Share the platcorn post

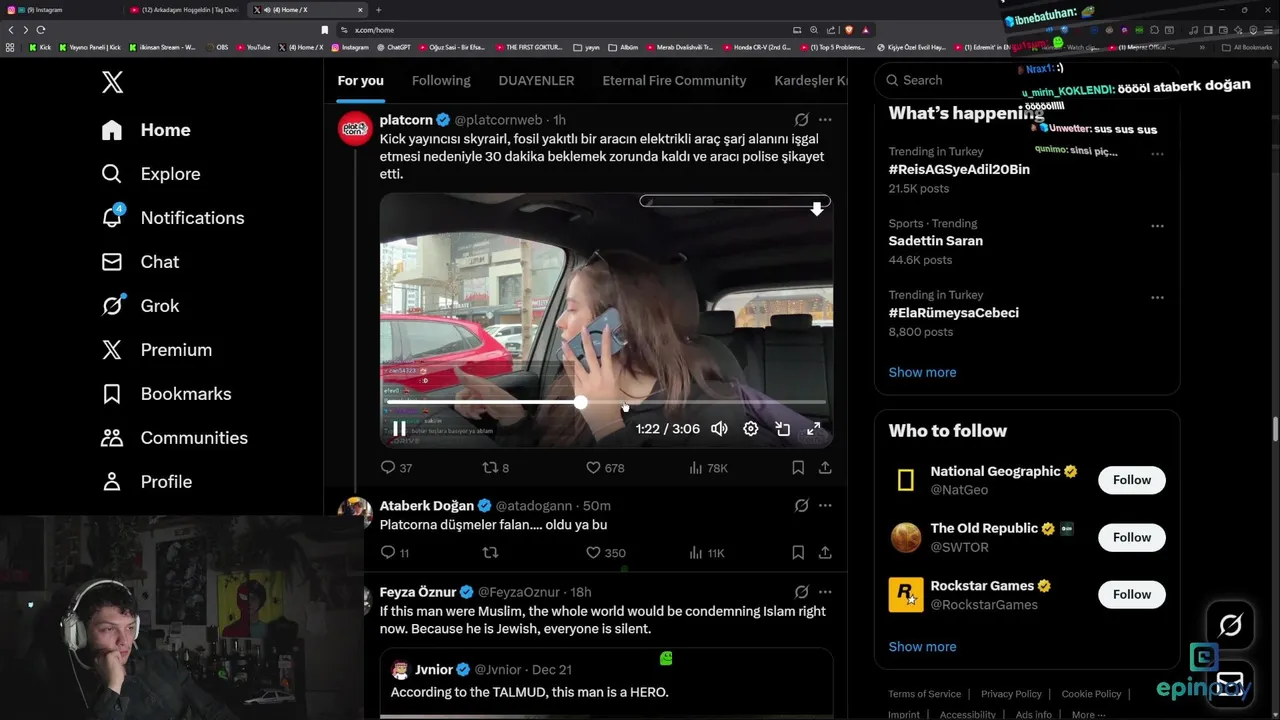[x=825, y=467]
